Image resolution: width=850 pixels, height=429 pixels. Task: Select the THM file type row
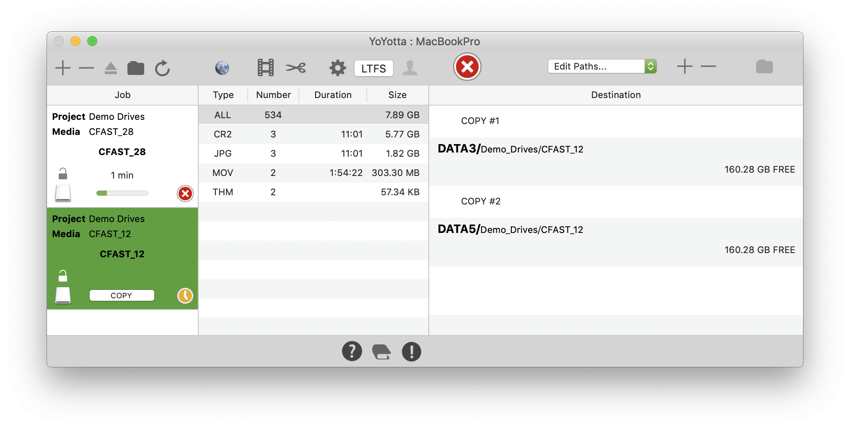point(313,192)
